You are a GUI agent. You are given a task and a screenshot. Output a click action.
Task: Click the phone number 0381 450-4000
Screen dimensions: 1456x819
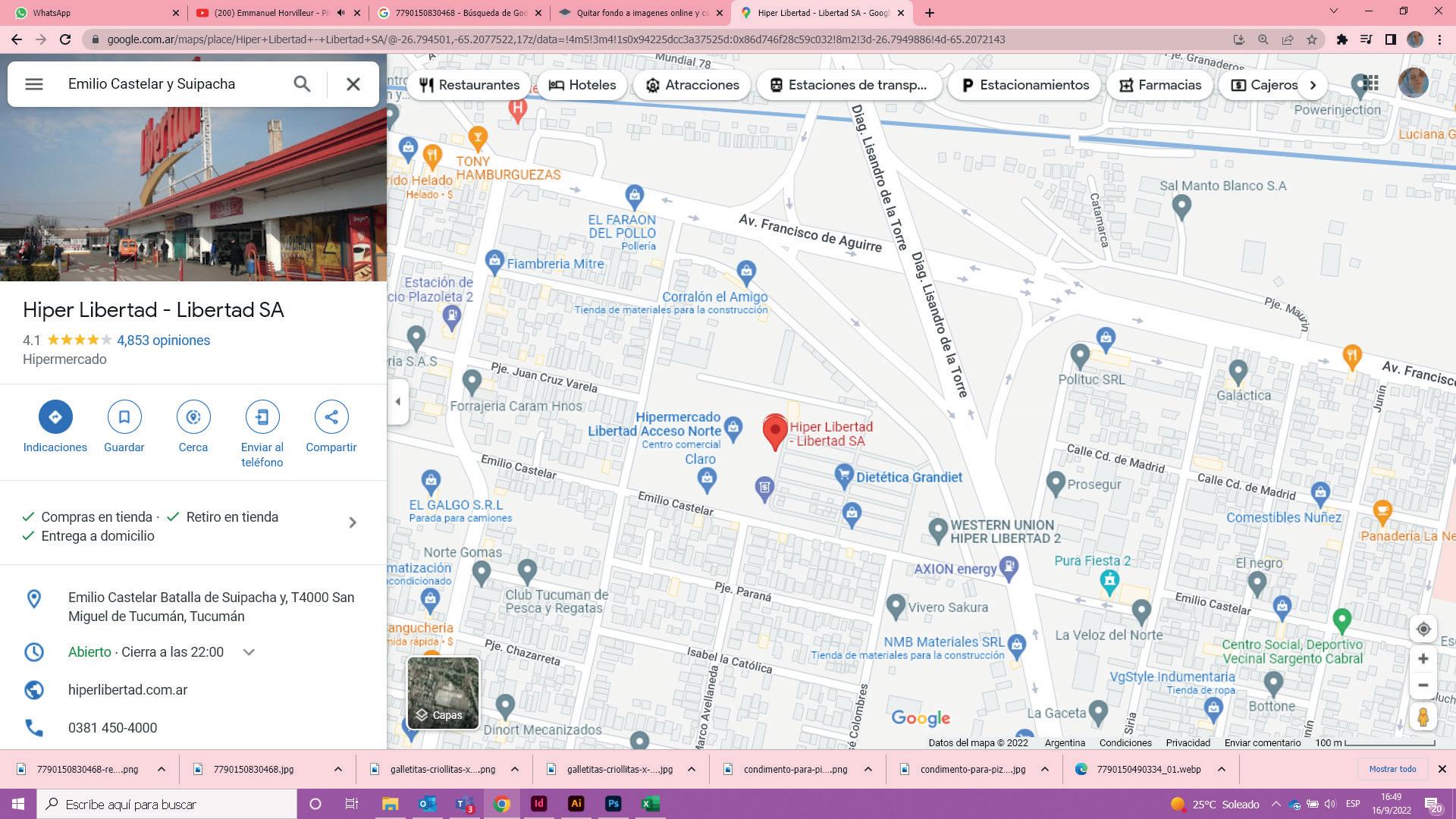tap(112, 728)
